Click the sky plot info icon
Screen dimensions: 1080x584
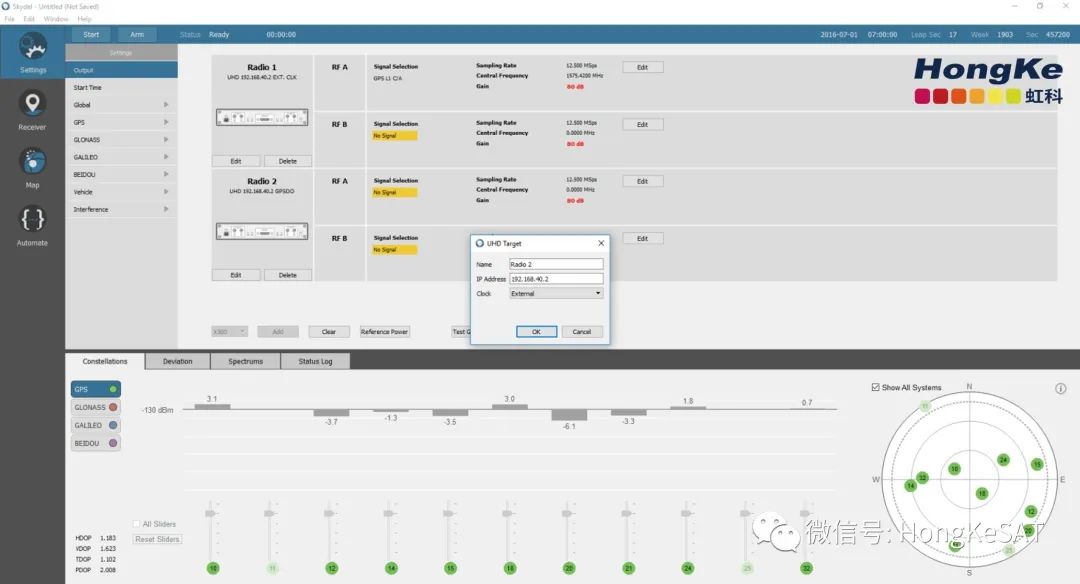point(1060,388)
